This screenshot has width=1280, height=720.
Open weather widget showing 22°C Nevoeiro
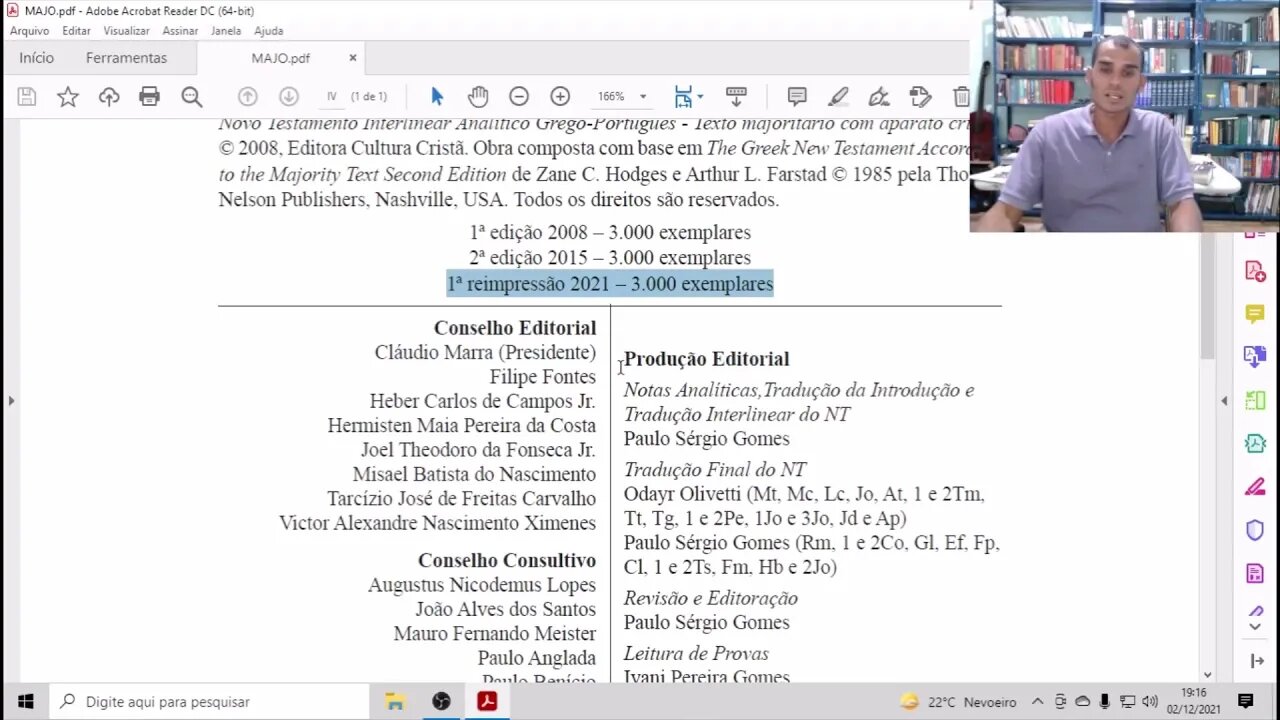point(958,702)
